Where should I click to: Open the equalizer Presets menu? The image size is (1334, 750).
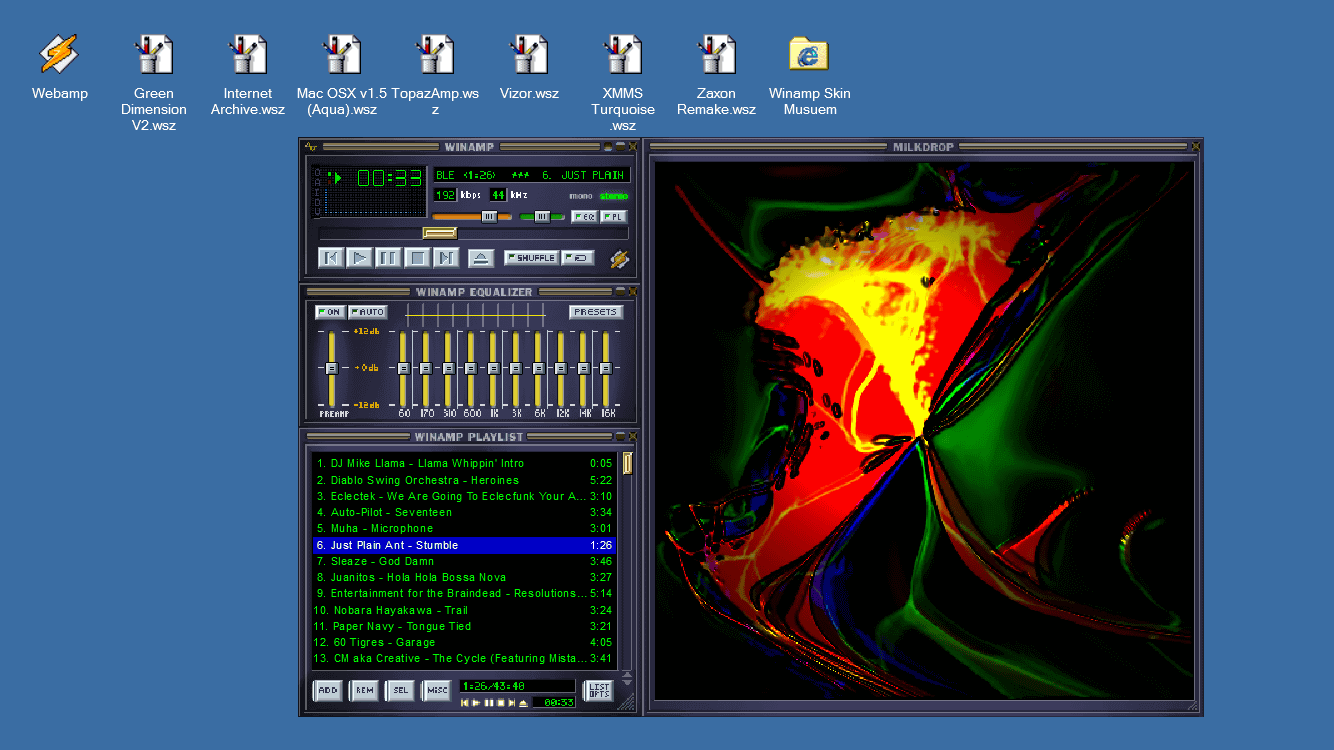[x=596, y=312]
